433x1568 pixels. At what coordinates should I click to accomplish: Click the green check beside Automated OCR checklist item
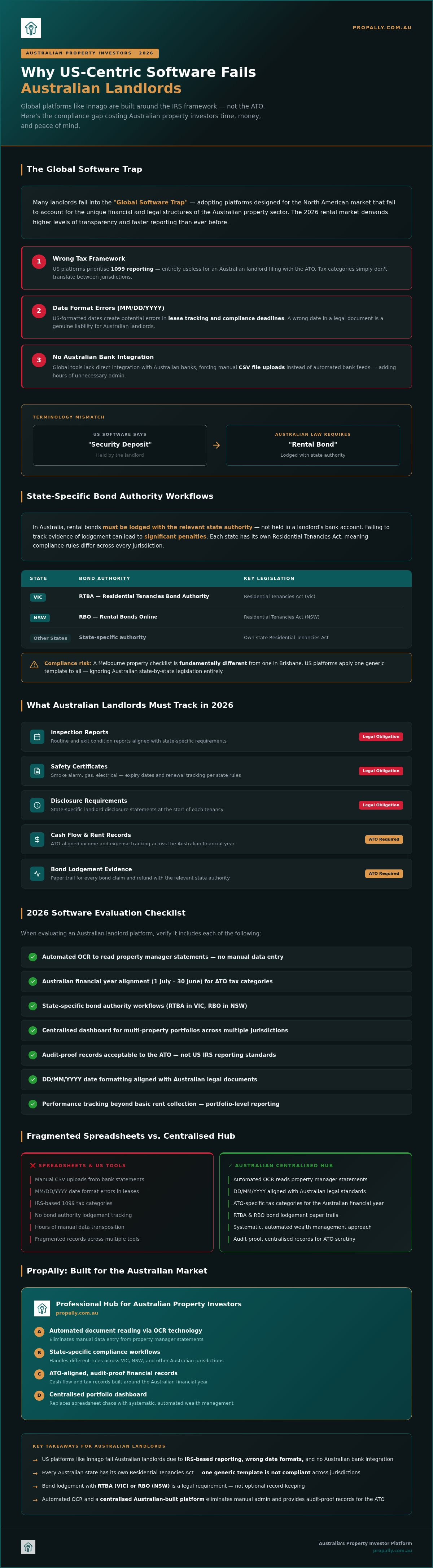coord(33,957)
